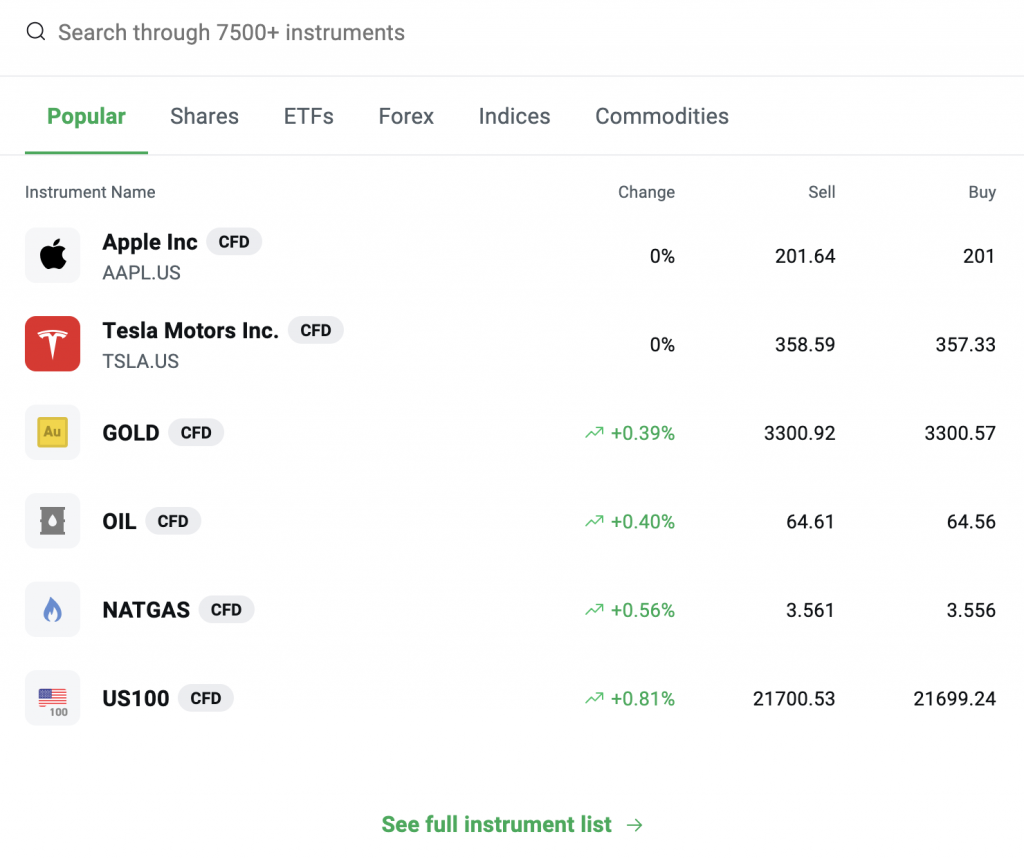Click the CFD badge next to GOLD
This screenshot has height=859, width=1024.
point(196,432)
